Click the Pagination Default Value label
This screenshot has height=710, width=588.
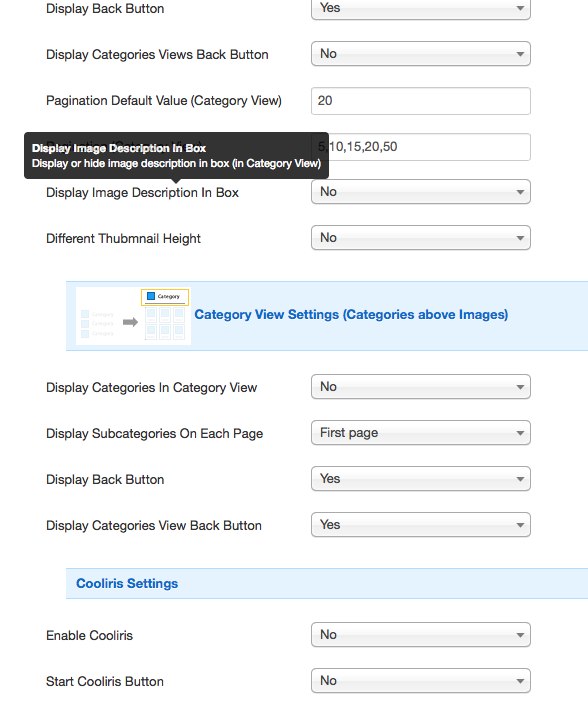coord(163,101)
